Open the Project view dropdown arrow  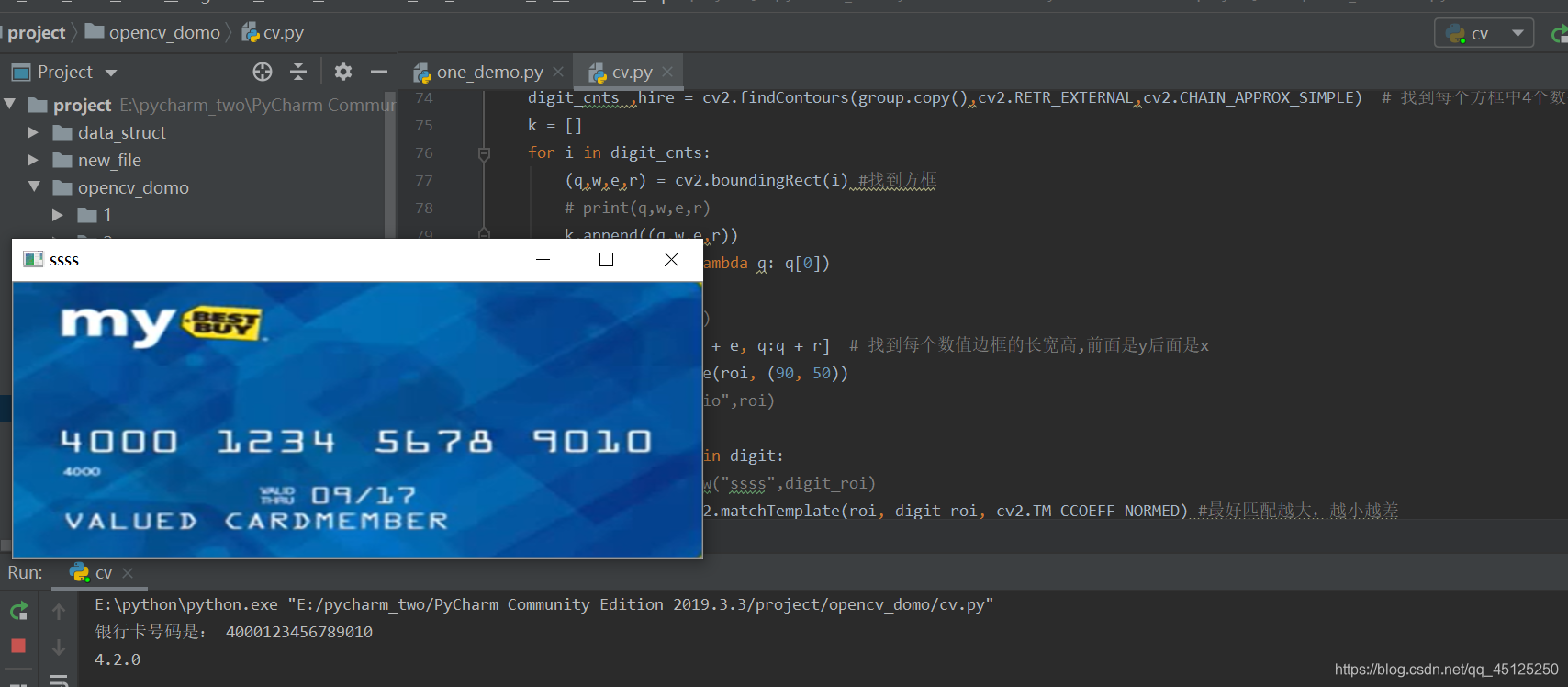click(111, 73)
